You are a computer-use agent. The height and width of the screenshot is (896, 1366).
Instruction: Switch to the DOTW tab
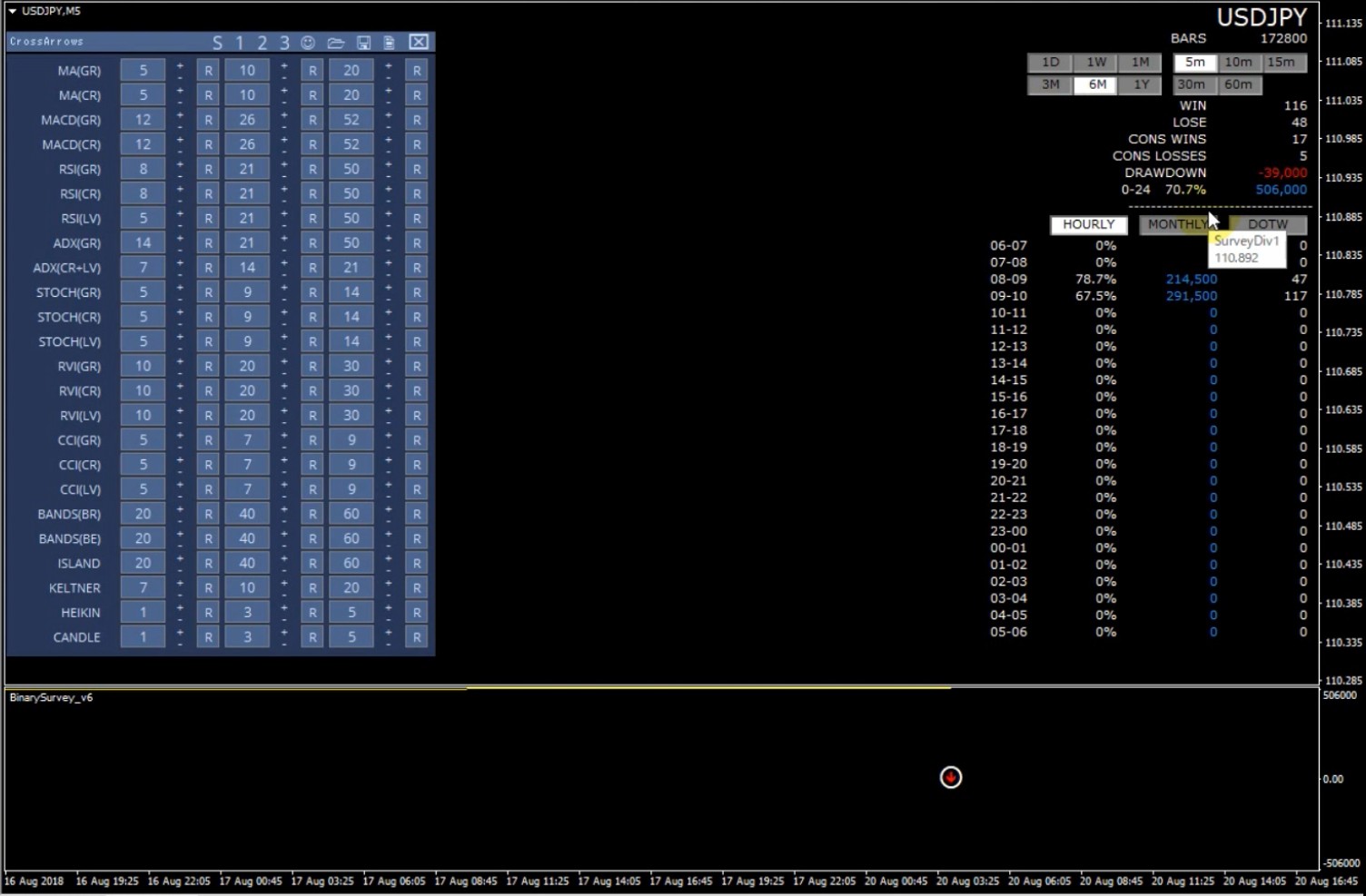pos(1268,224)
